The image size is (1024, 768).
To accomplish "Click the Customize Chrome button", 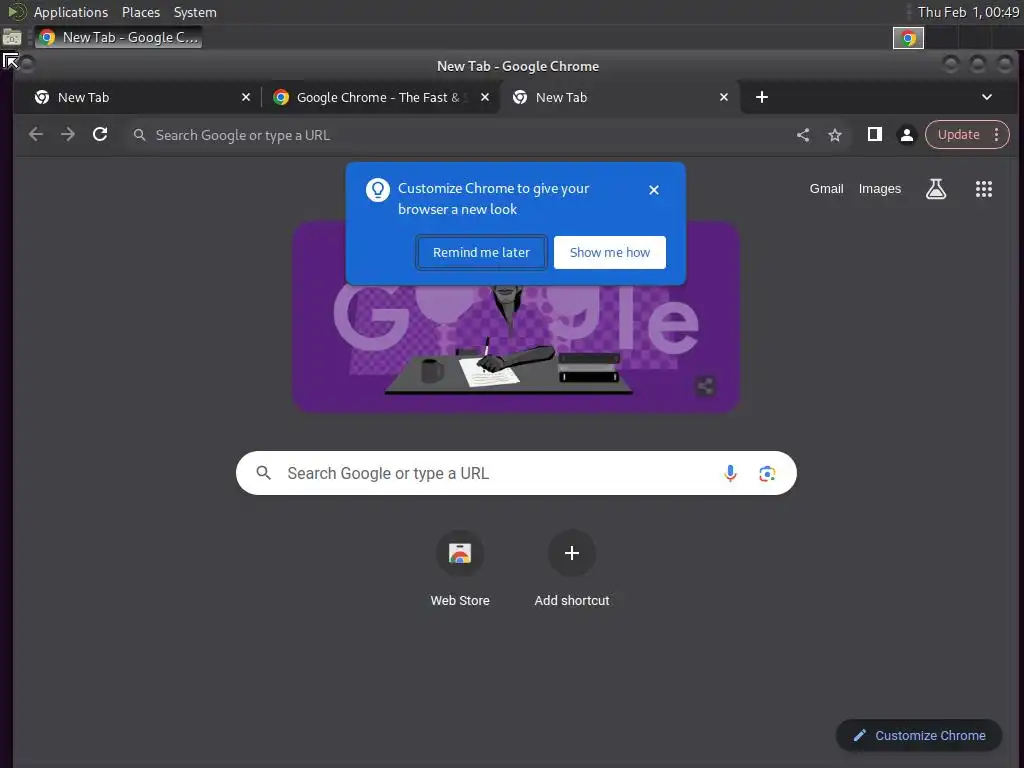I will [x=919, y=735].
